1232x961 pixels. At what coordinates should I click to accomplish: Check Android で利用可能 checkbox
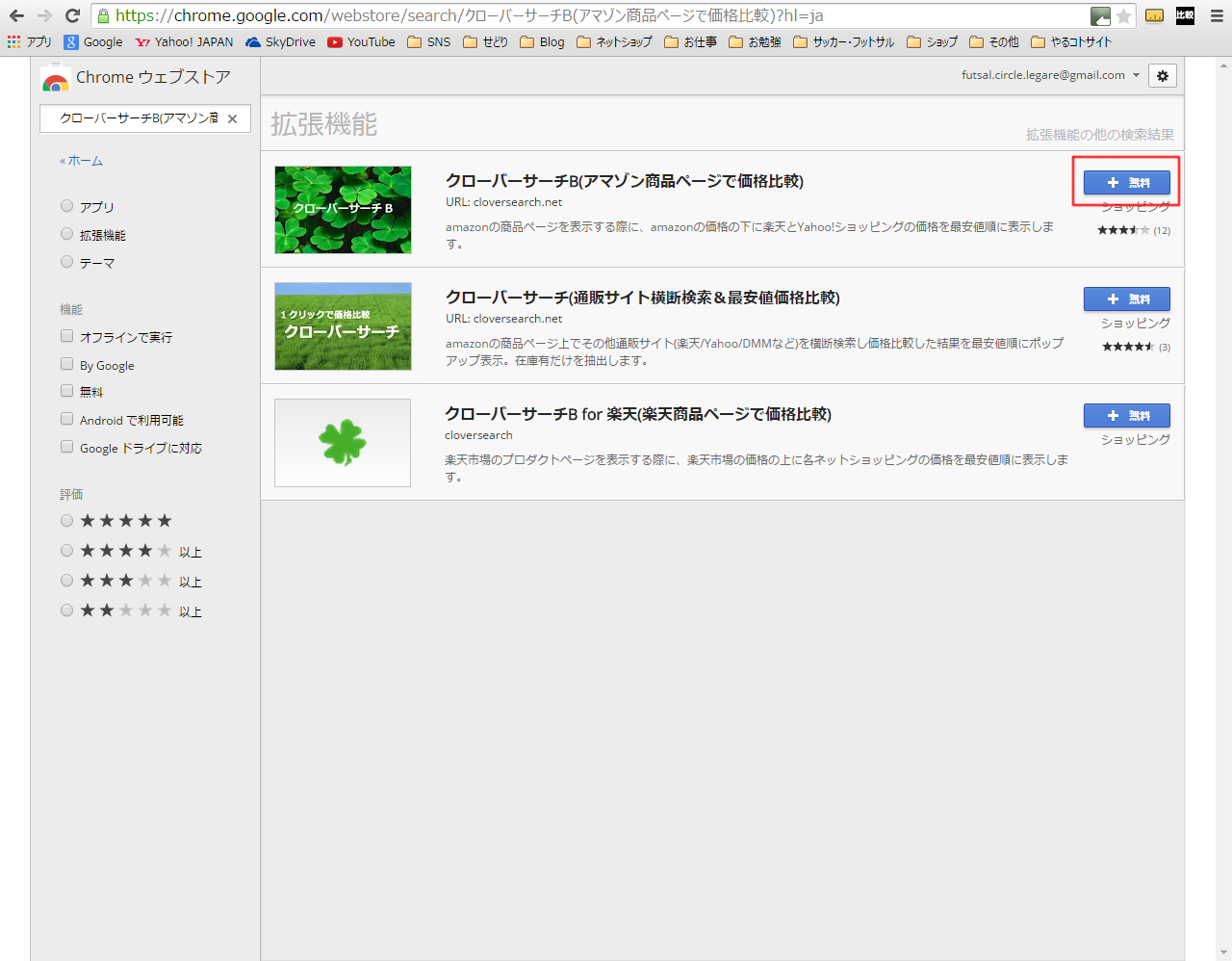coord(66,419)
